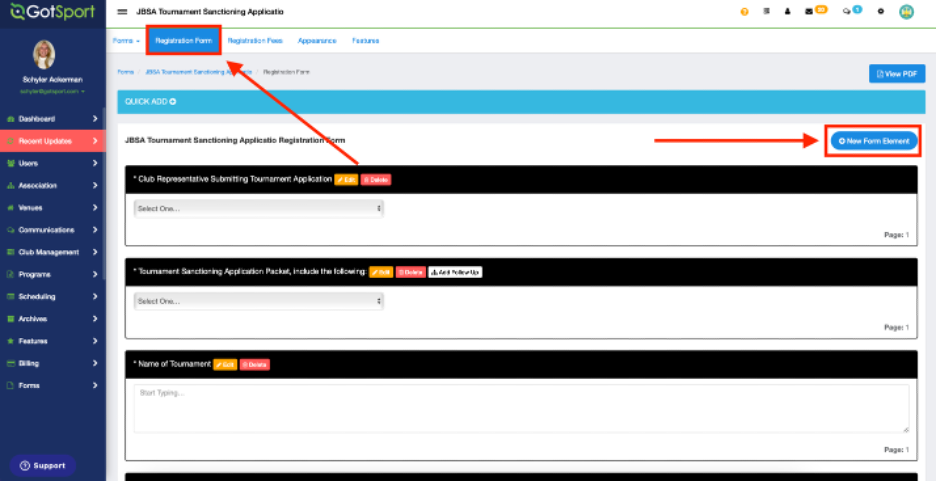Click the View PDF button
Viewport: 936px width, 482px height.
pyautogui.click(x=897, y=74)
